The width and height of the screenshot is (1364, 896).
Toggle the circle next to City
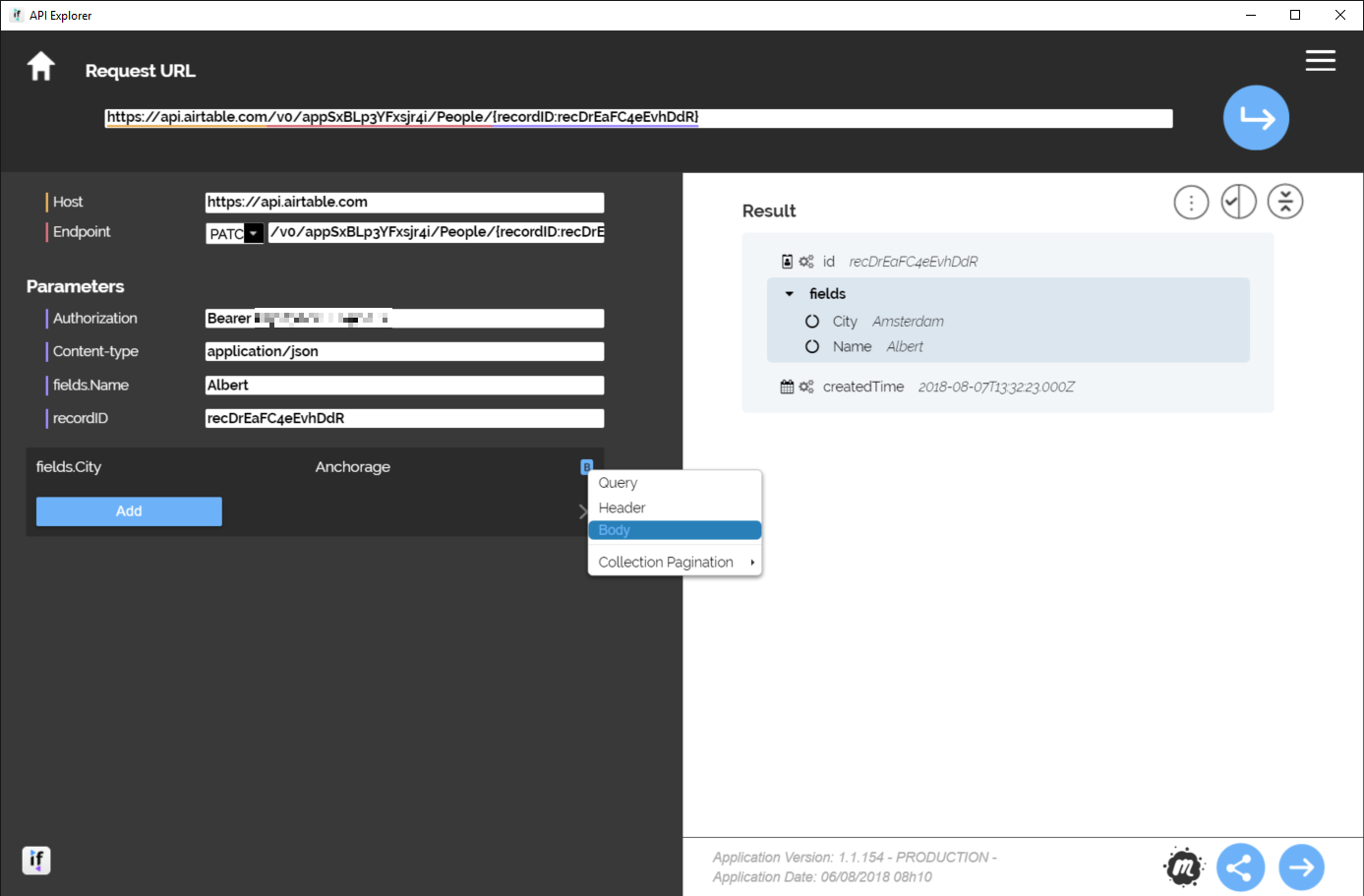[x=812, y=322]
